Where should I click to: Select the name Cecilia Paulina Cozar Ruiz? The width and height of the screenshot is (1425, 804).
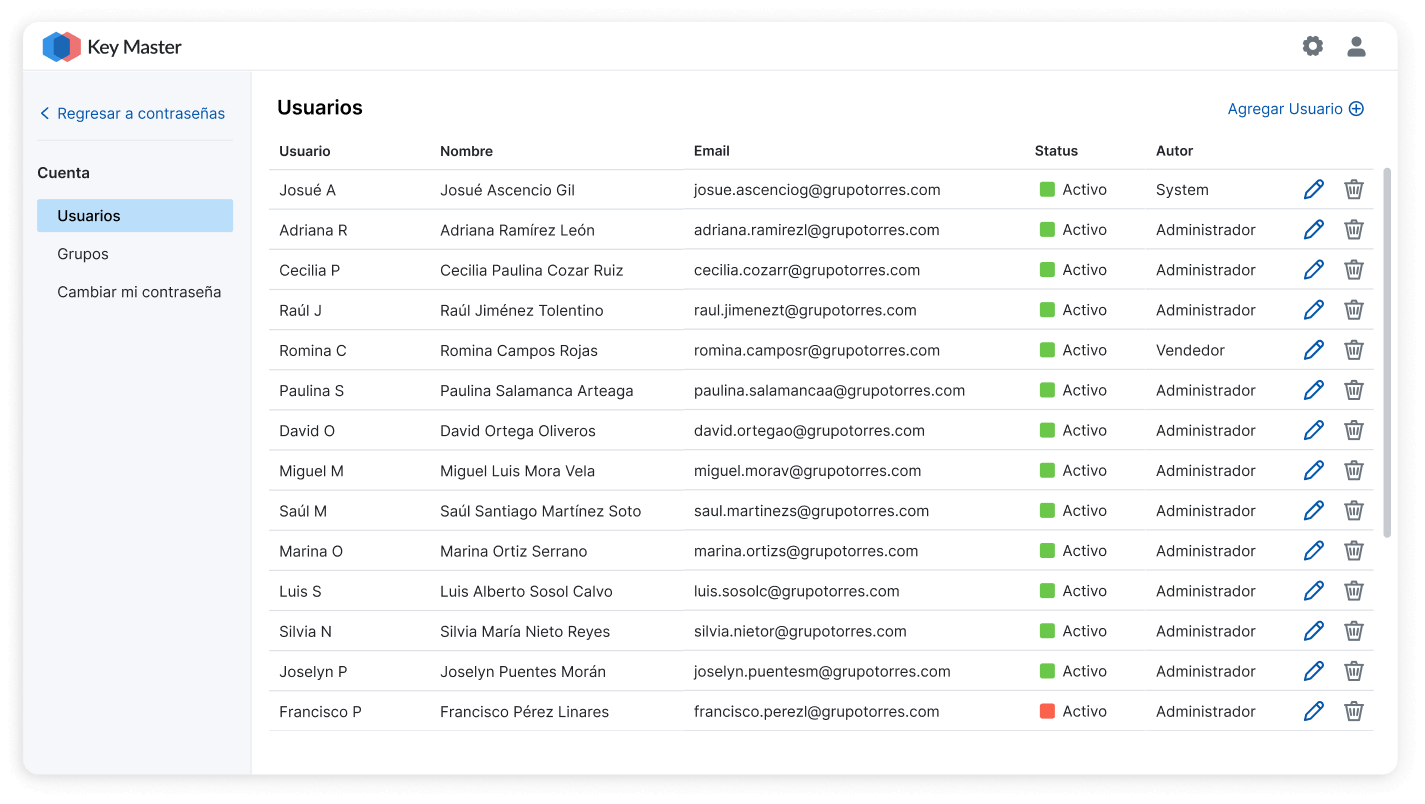[x=531, y=270]
